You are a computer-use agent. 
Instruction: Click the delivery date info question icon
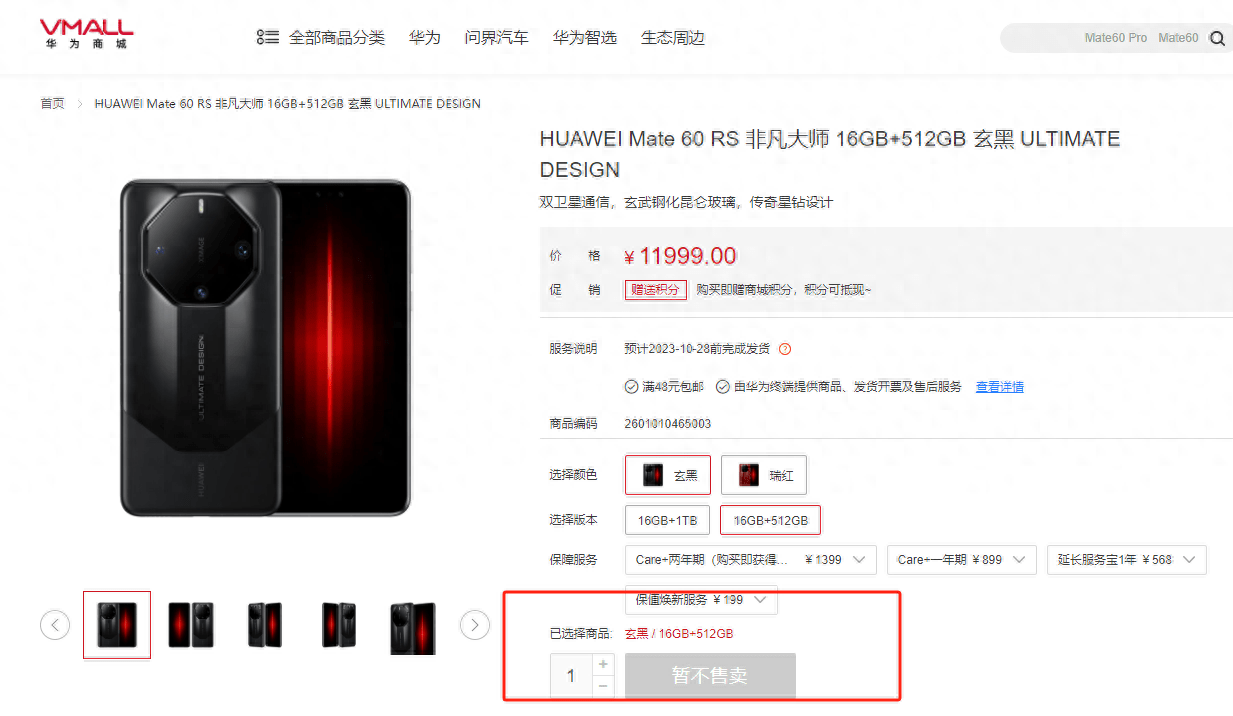pos(785,349)
